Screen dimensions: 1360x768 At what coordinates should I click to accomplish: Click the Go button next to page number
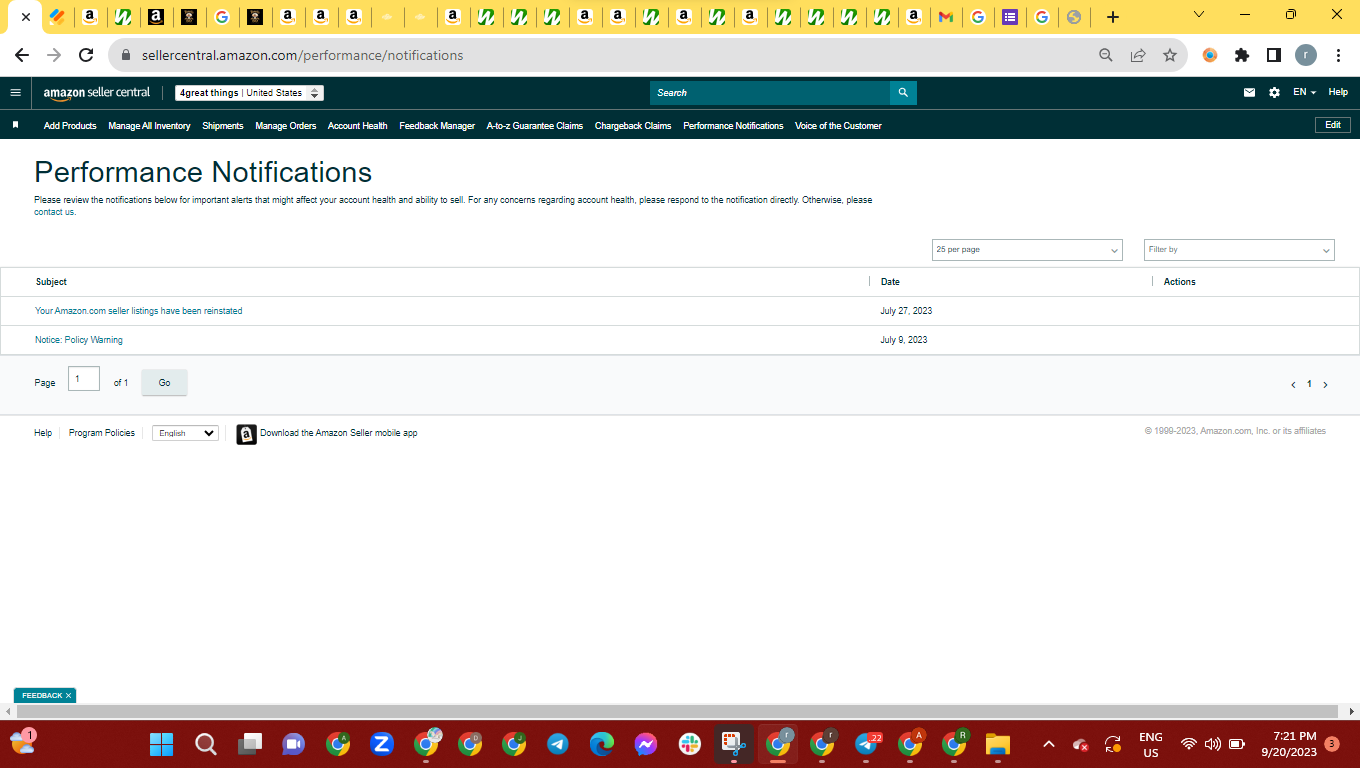click(x=164, y=383)
